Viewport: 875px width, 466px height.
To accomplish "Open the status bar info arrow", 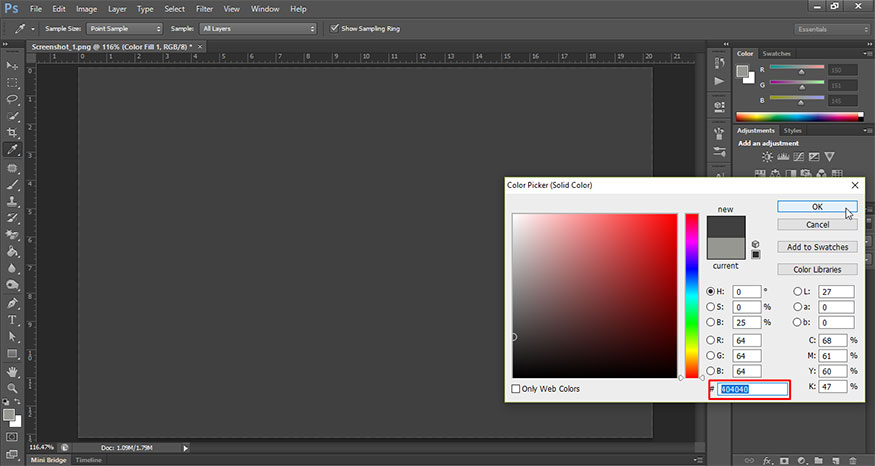I will [x=186, y=448].
